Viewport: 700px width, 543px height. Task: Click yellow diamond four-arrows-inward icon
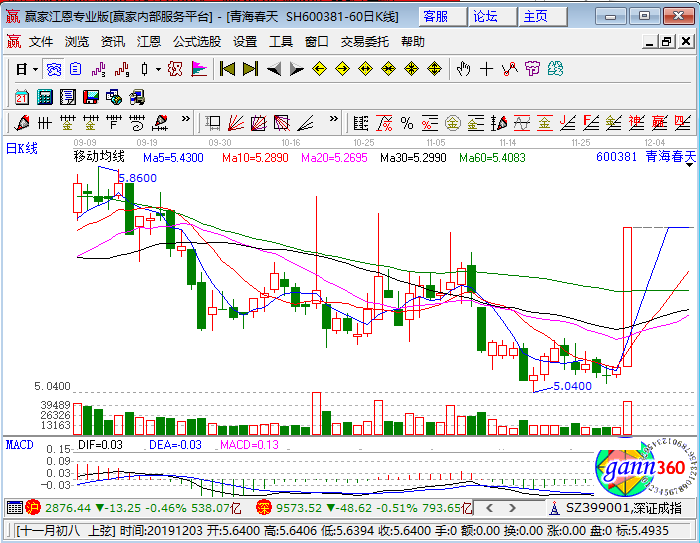tap(411, 69)
